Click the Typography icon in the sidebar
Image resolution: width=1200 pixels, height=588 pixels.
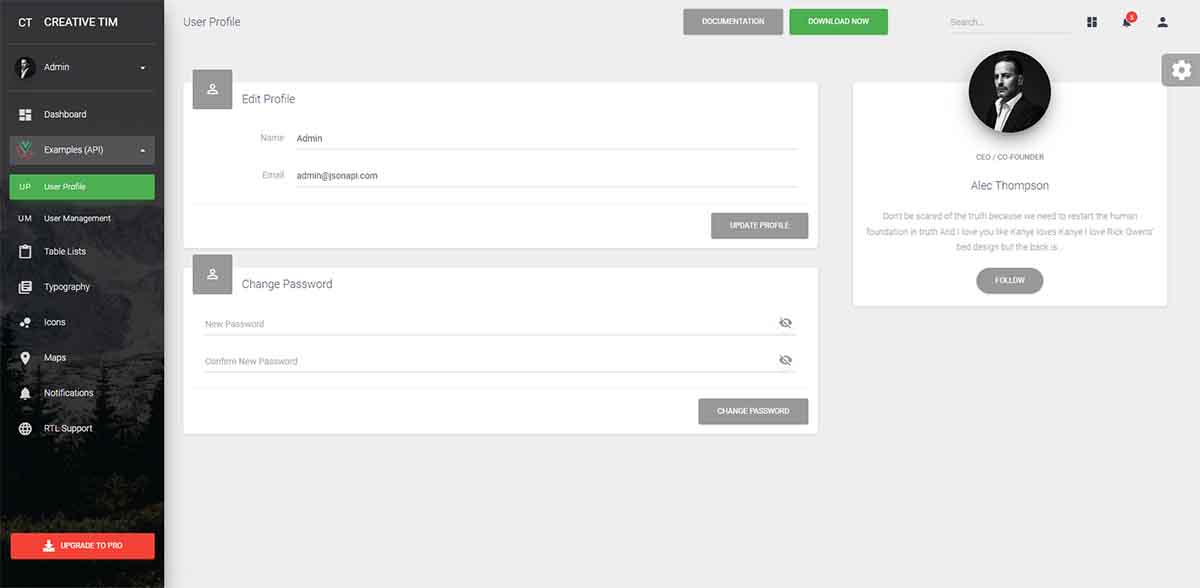(24, 286)
